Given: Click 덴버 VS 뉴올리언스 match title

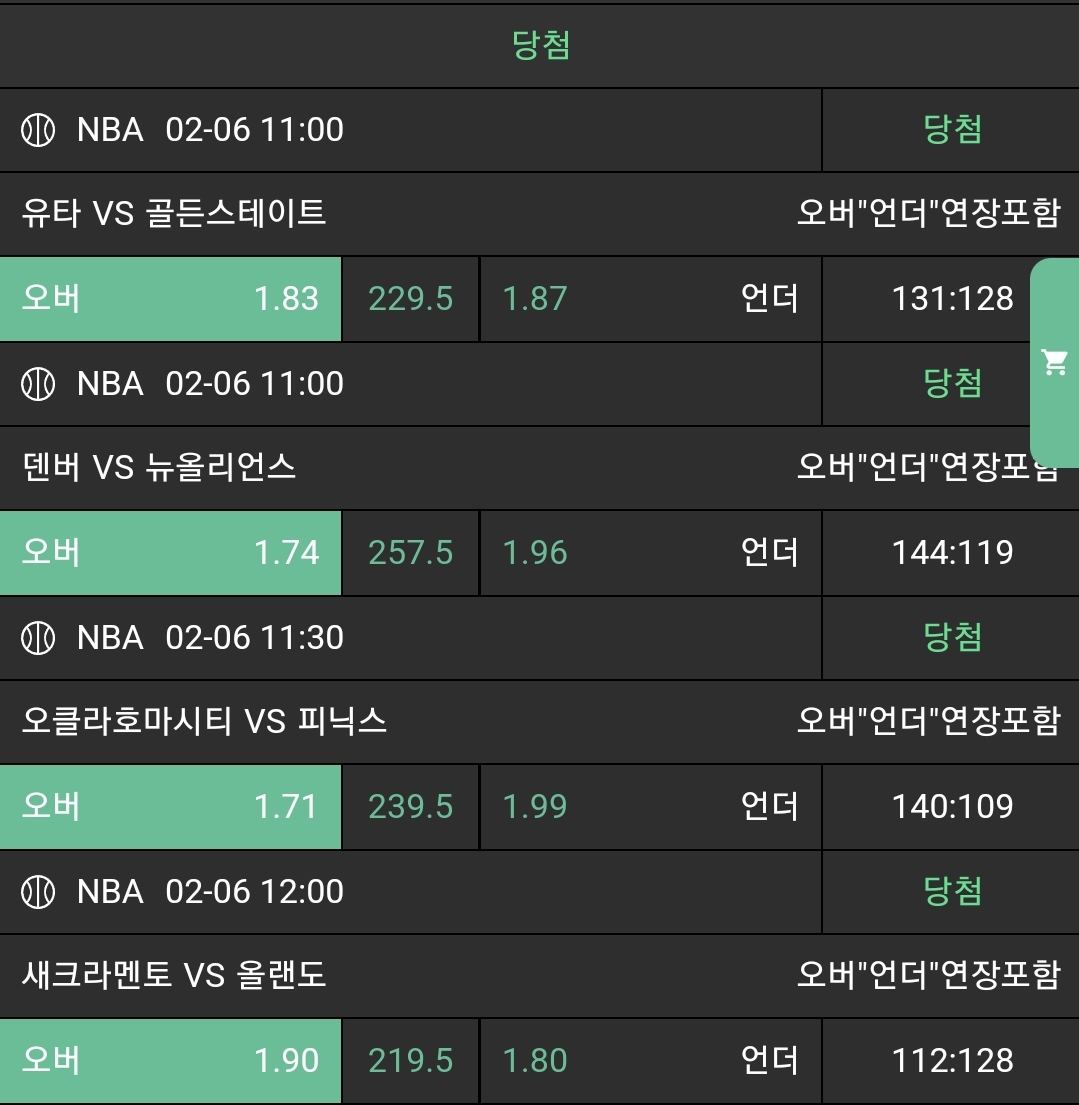Looking at the screenshot, I should point(159,467).
